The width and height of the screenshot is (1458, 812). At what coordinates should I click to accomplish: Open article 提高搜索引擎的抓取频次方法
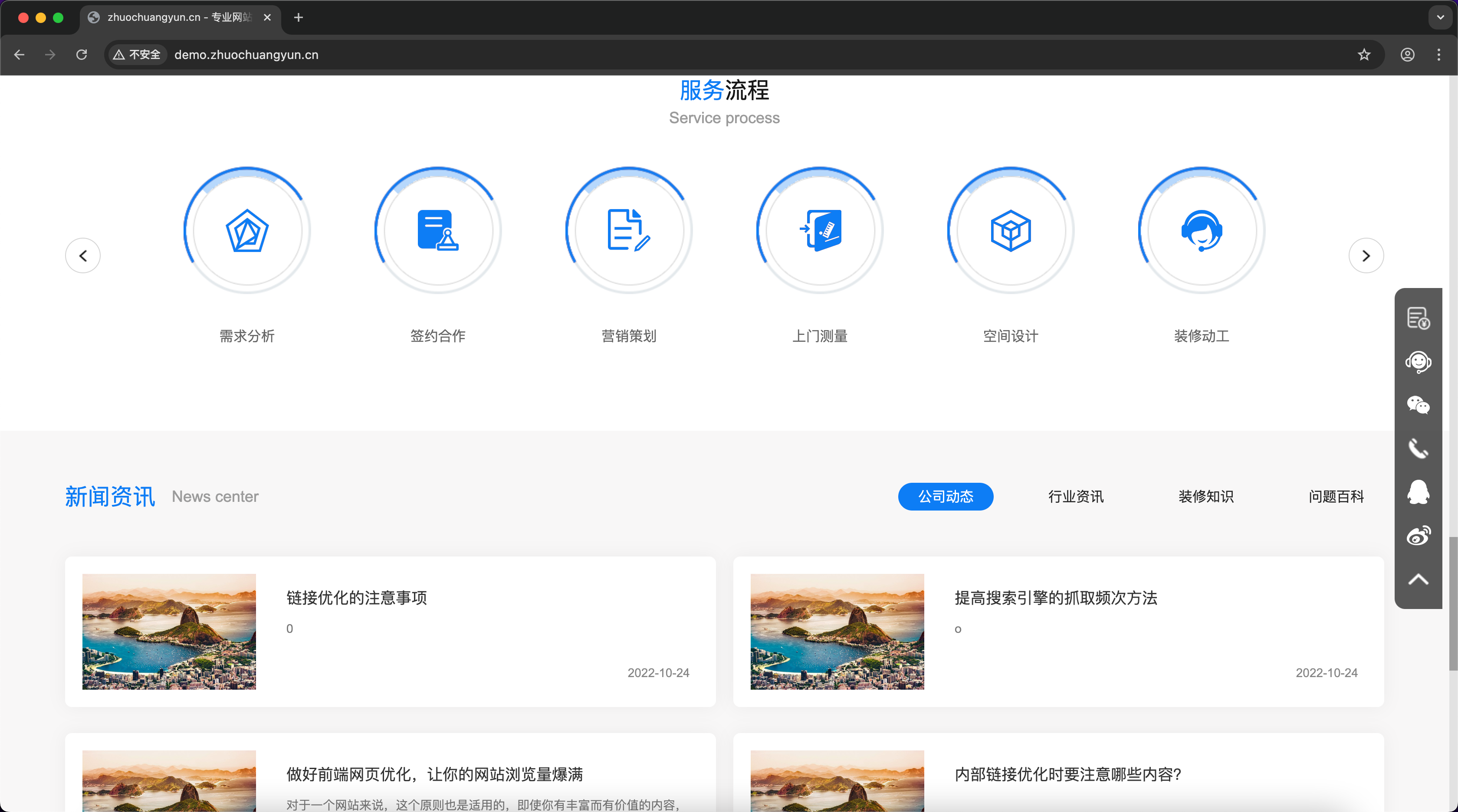click(x=1056, y=598)
